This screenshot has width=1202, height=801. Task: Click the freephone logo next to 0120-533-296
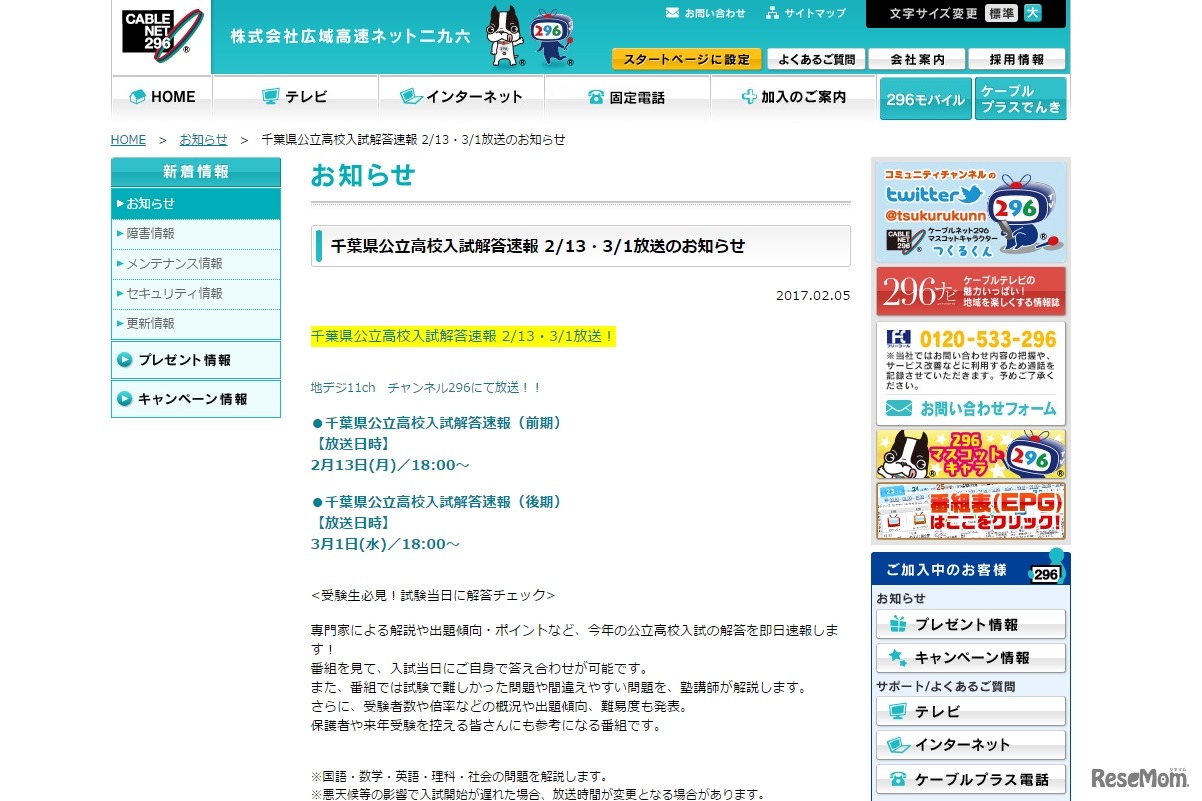(x=899, y=340)
